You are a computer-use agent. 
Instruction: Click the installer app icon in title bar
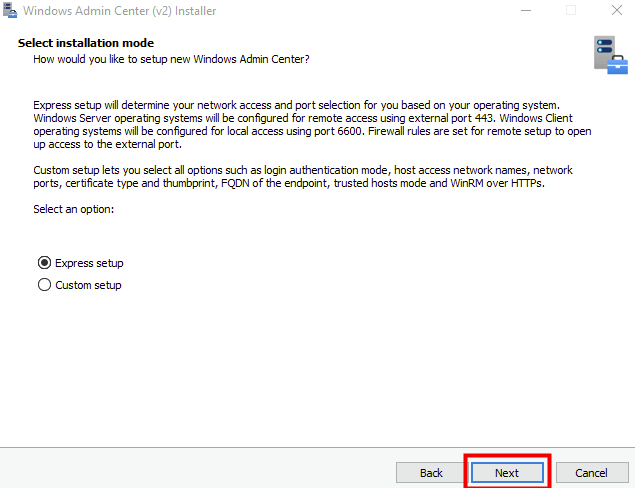pos(11,11)
